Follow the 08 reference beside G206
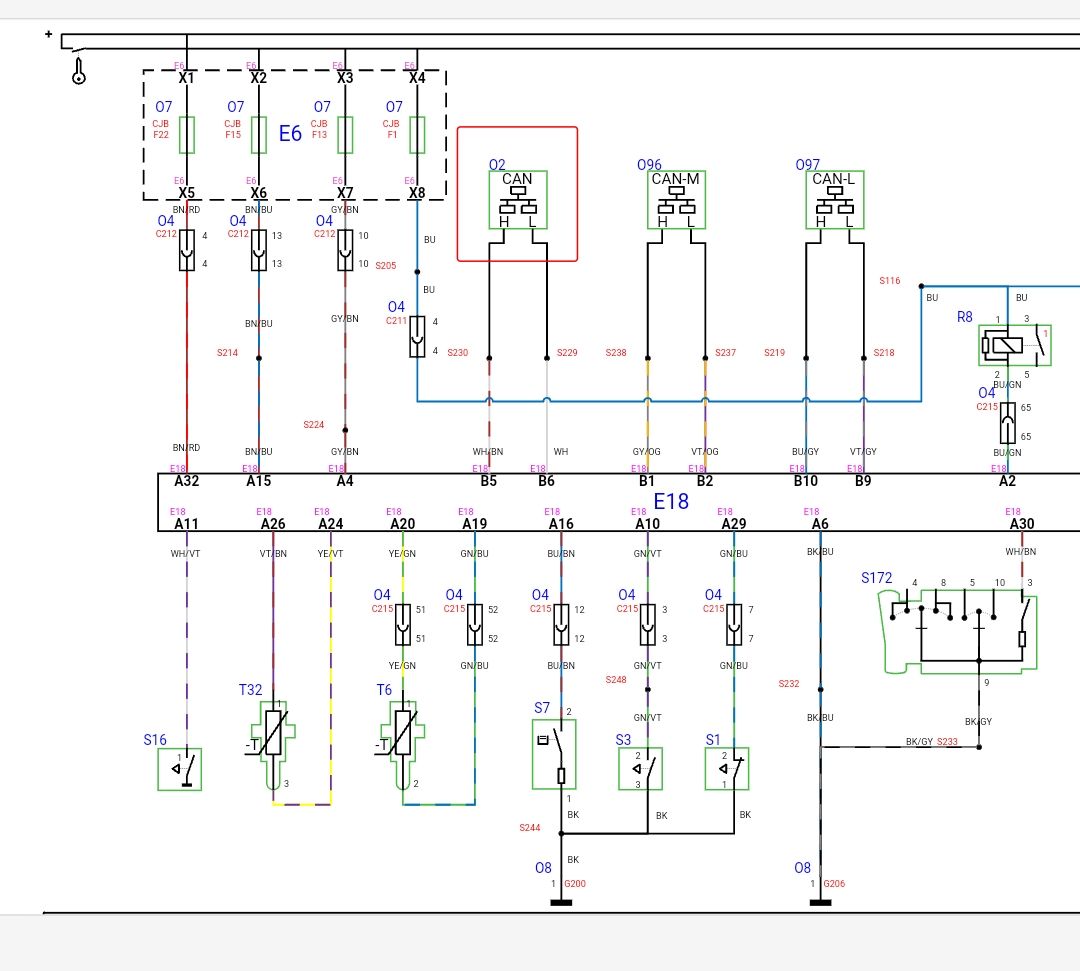This screenshot has width=1080, height=971. [x=802, y=868]
